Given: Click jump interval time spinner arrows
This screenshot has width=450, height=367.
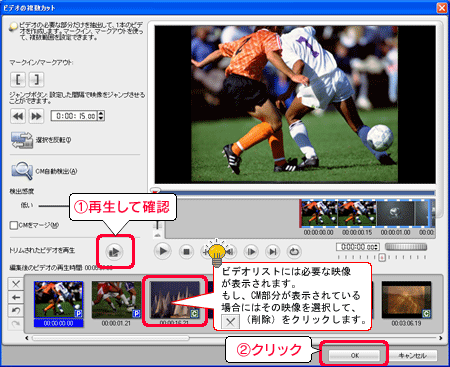Looking at the screenshot, I should click(102, 116).
